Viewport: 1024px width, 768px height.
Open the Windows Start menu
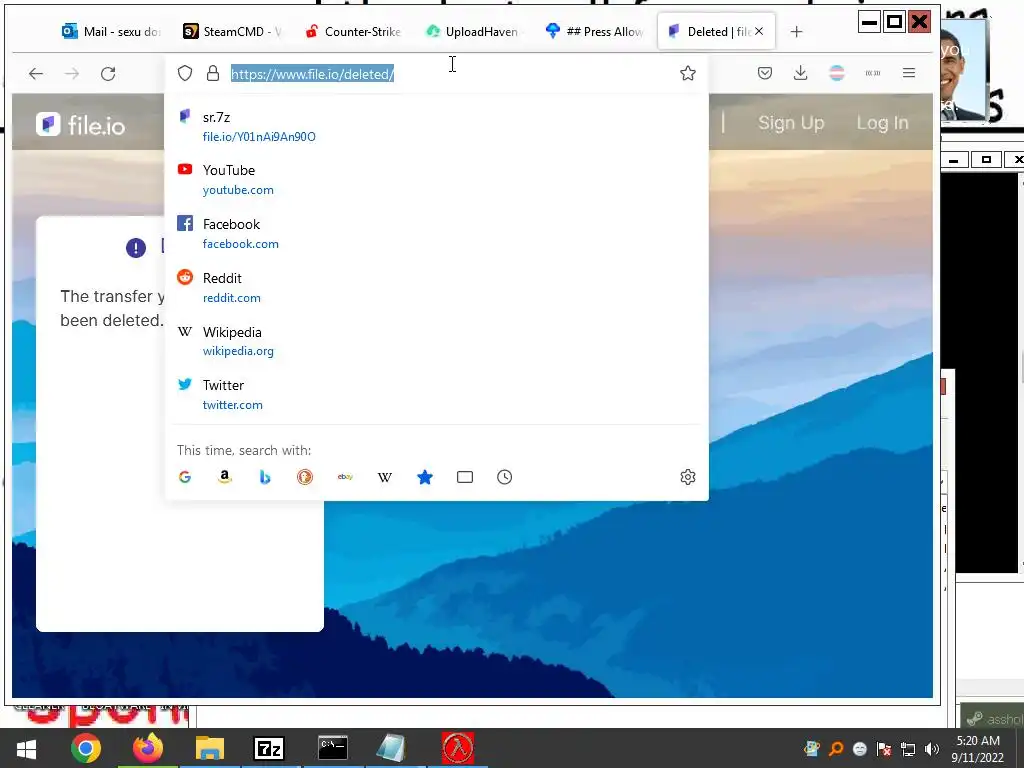[26, 748]
